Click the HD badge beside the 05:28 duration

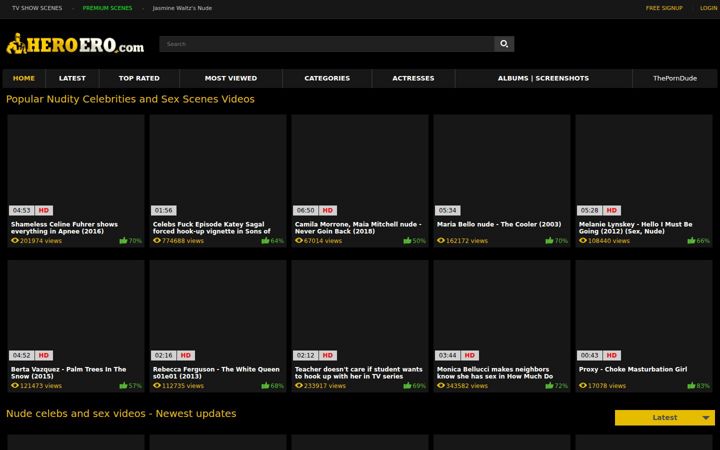click(x=612, y=210)
